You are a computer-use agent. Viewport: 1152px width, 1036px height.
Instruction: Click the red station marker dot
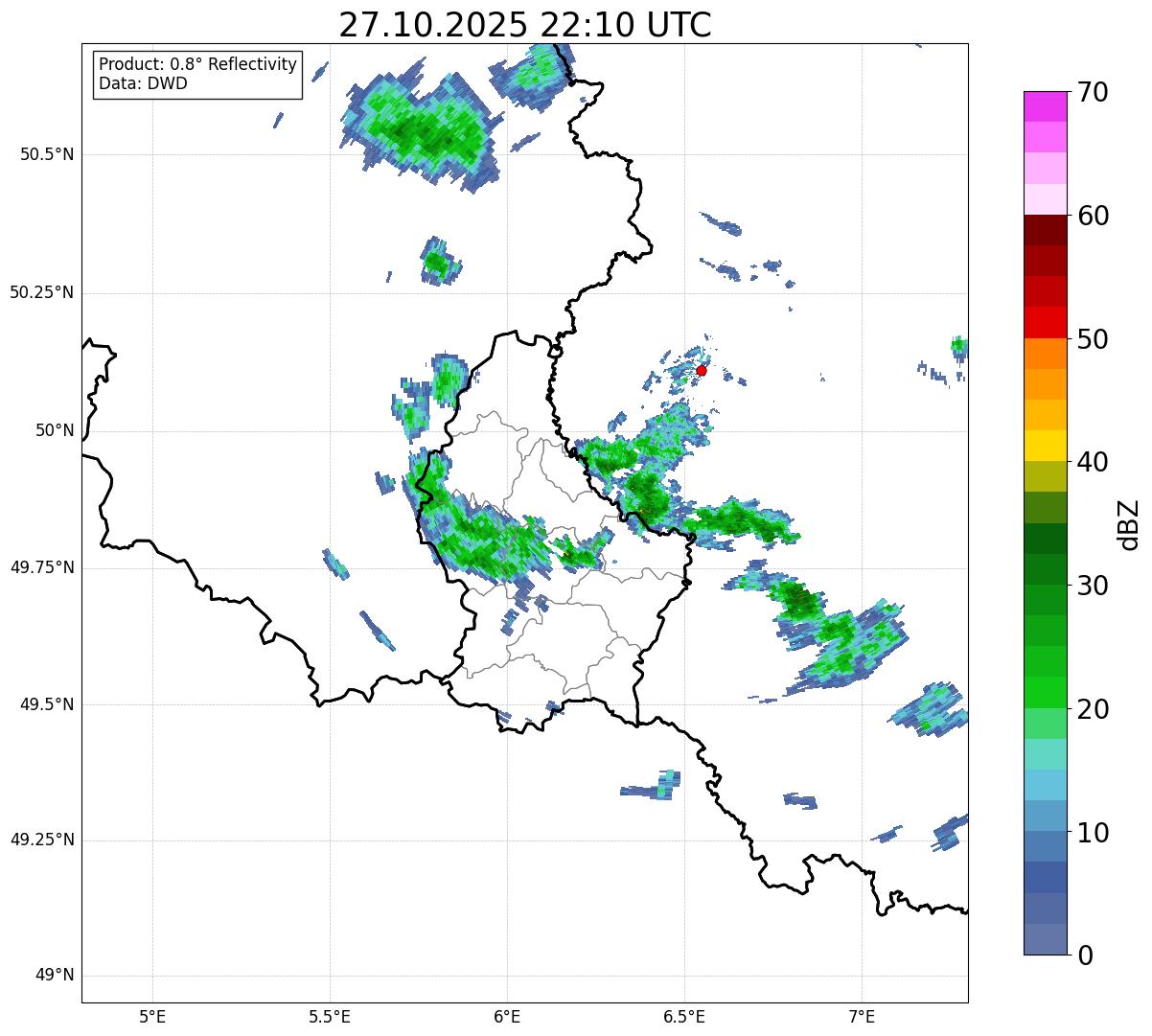pos(702,370)
